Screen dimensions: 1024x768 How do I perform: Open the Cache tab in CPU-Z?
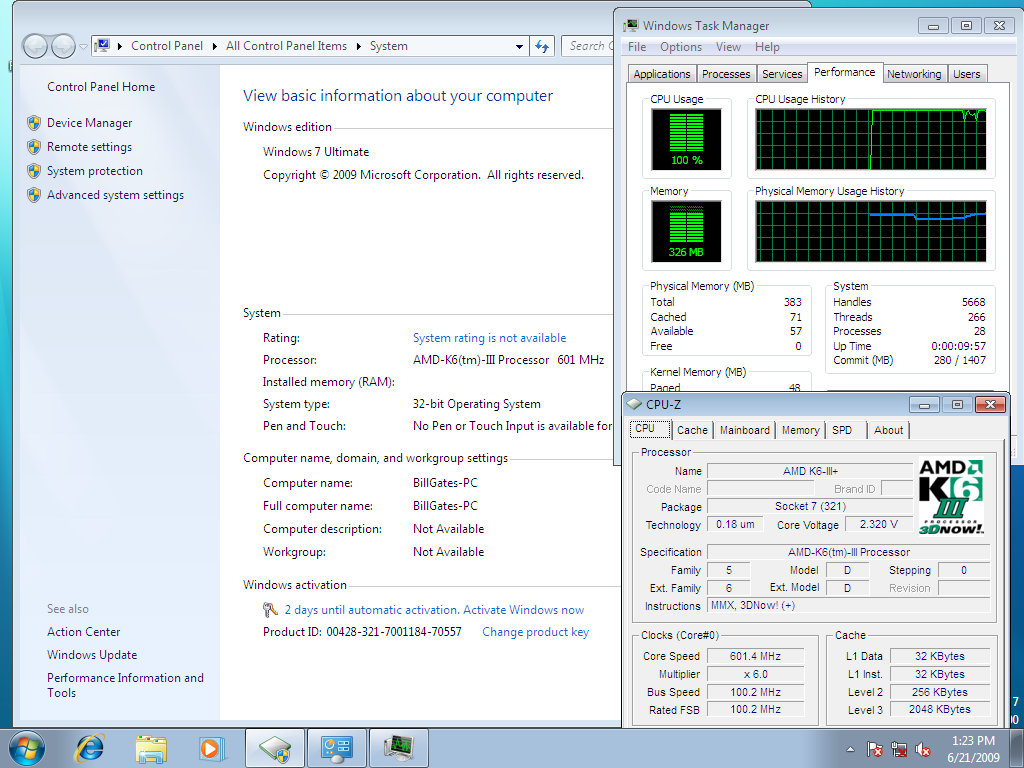tap(692, 430)
